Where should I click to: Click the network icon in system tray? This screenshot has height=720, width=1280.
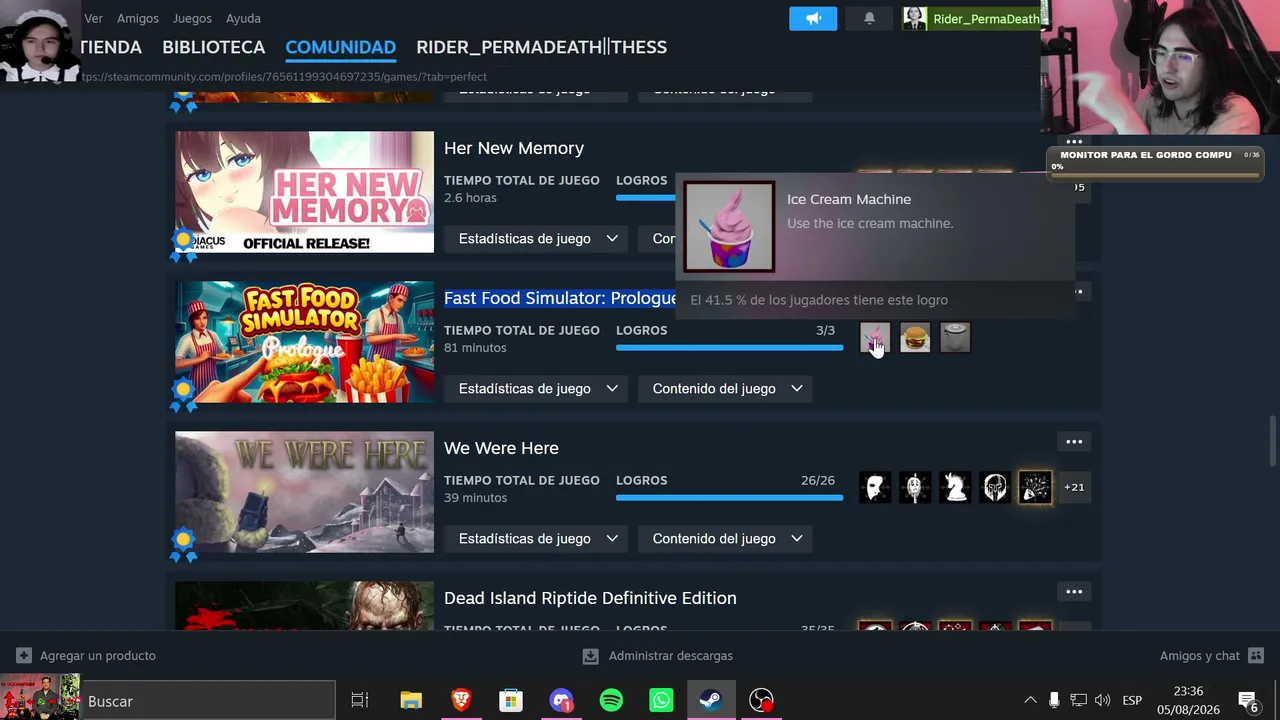point(1078,701)
